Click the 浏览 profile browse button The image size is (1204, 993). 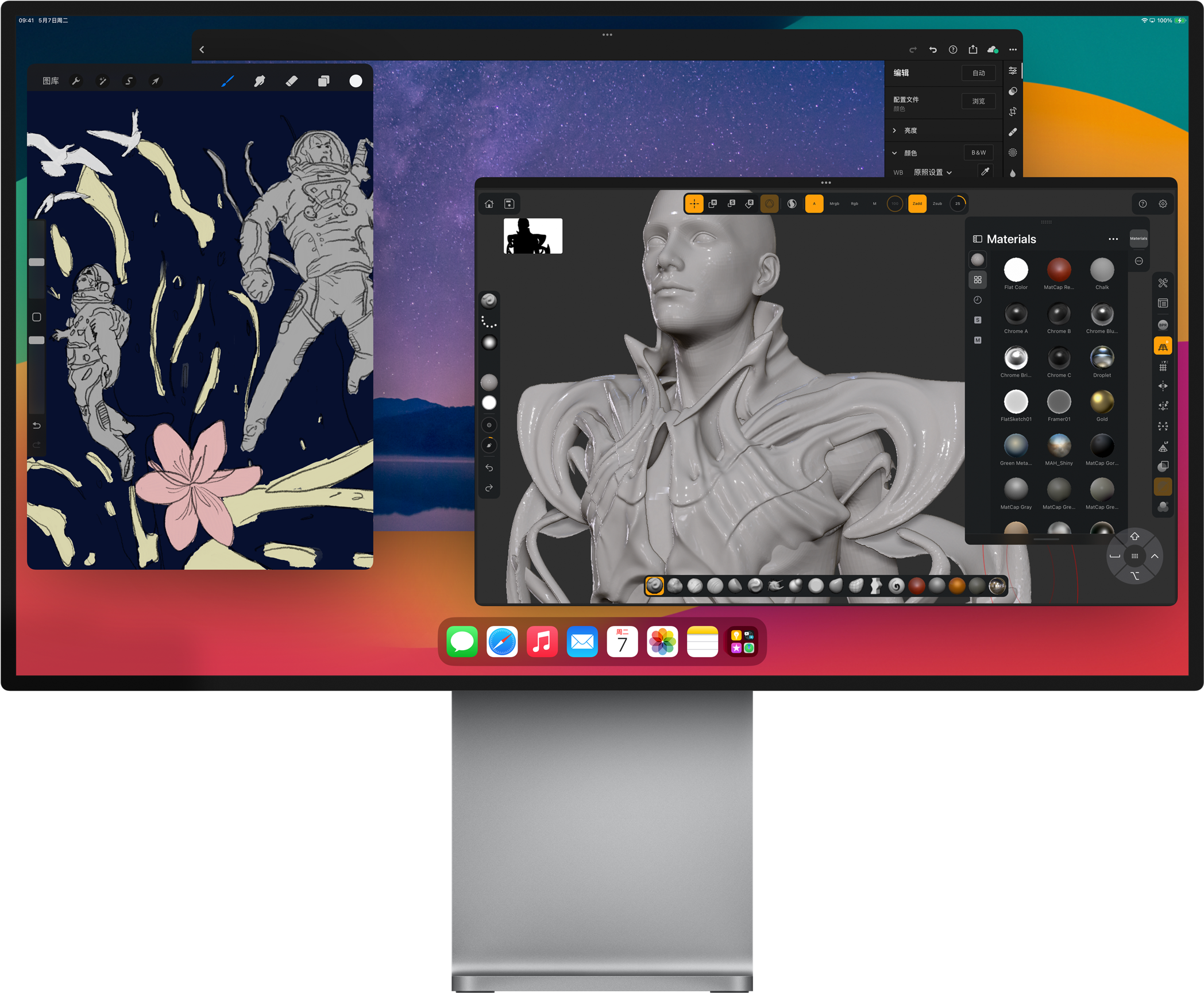978,101
